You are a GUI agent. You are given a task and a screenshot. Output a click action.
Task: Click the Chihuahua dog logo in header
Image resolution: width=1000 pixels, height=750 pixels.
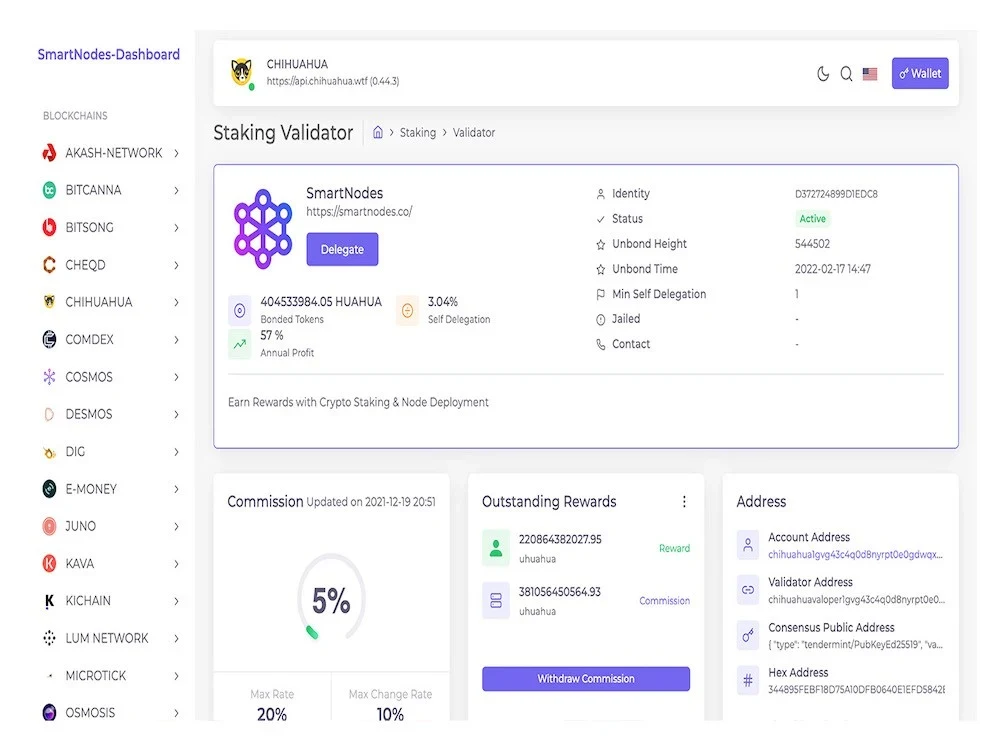point(242,72)
